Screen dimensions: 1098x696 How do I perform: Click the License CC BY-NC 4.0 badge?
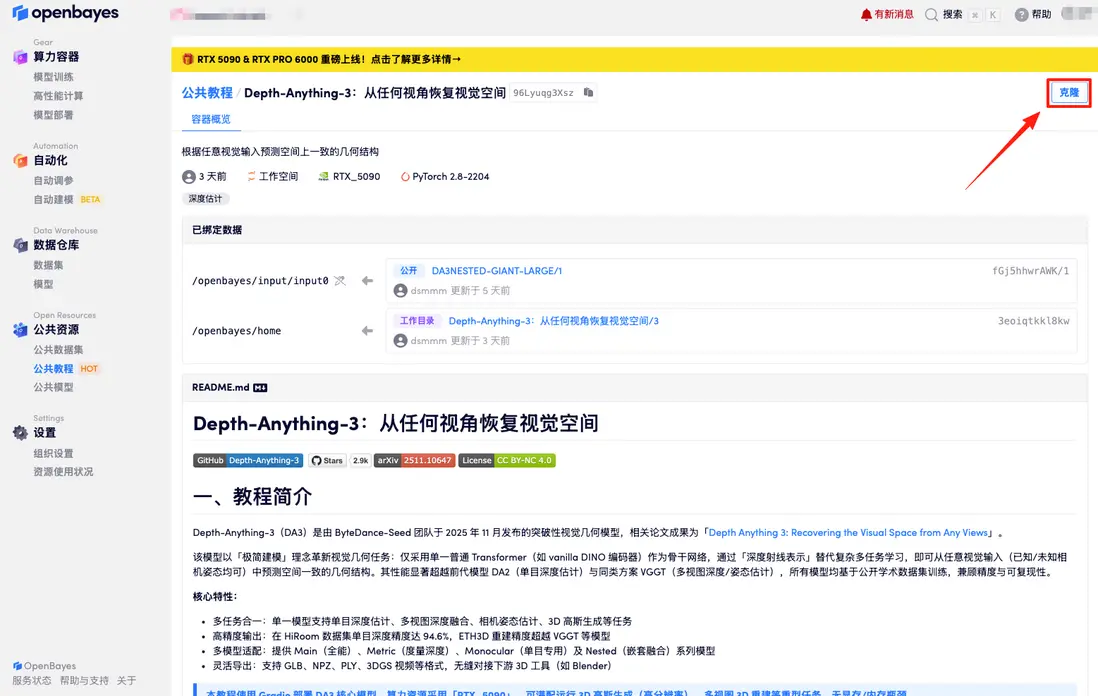pyautogui.click(x=507, y=461)
